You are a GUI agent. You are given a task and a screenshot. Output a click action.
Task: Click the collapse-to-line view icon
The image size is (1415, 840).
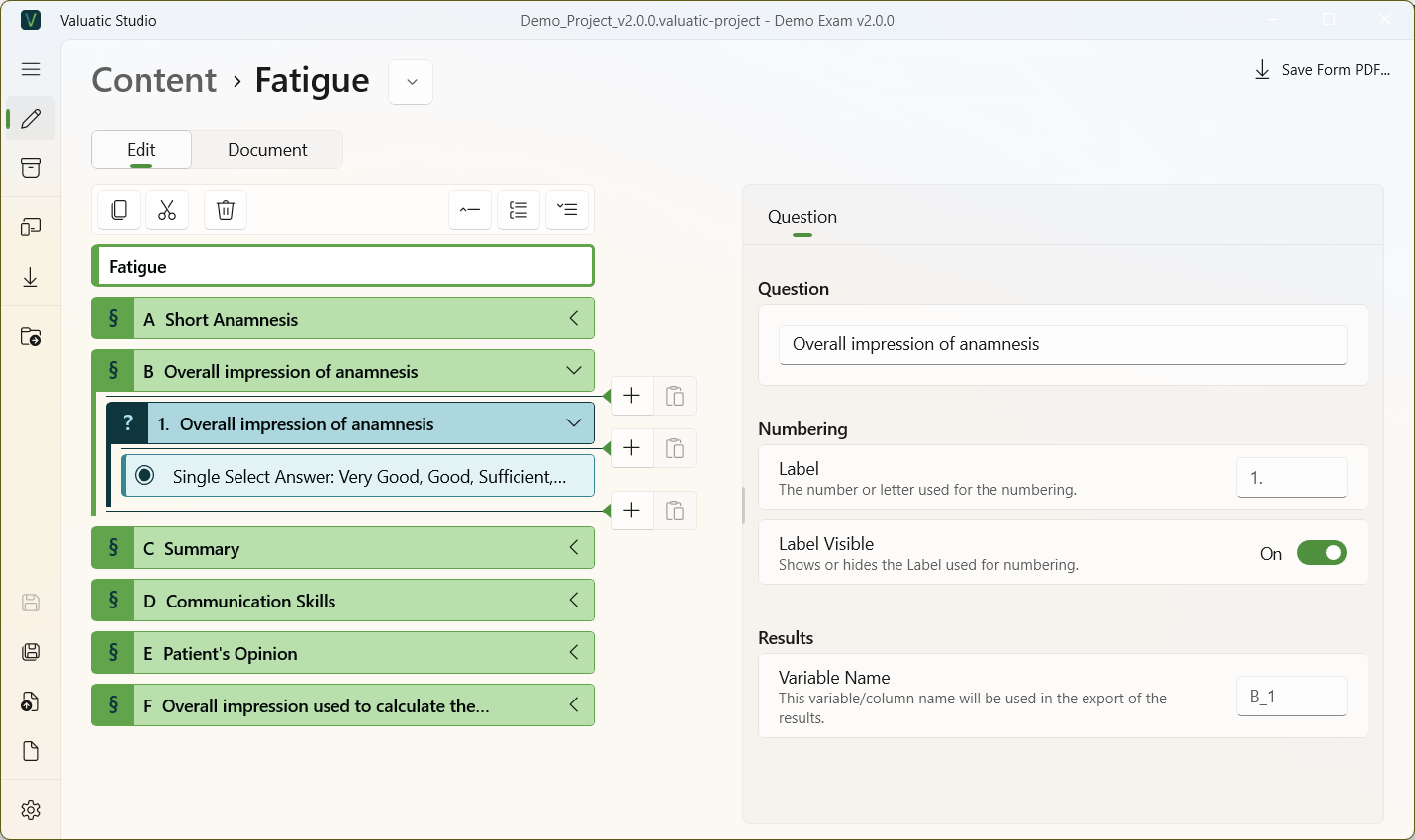click(470, 210)
